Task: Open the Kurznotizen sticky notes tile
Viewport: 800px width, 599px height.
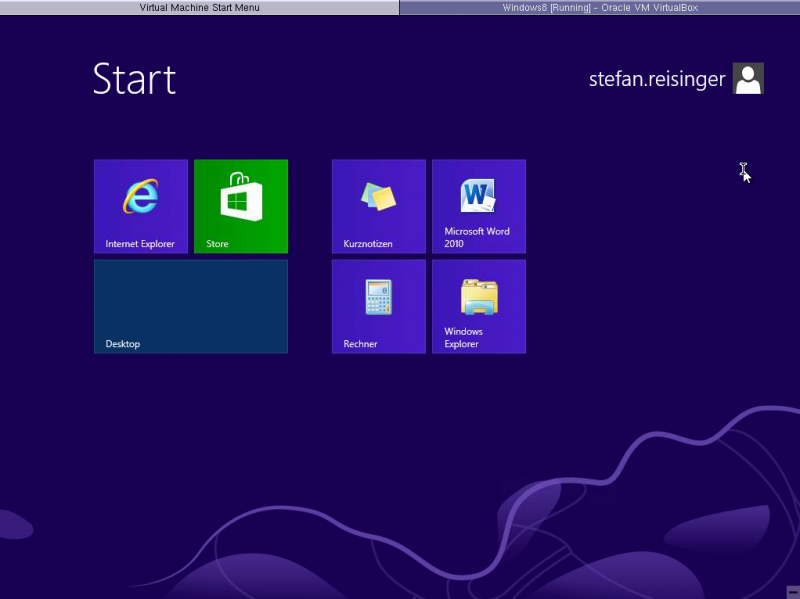Action: click(x=379, y=206)
